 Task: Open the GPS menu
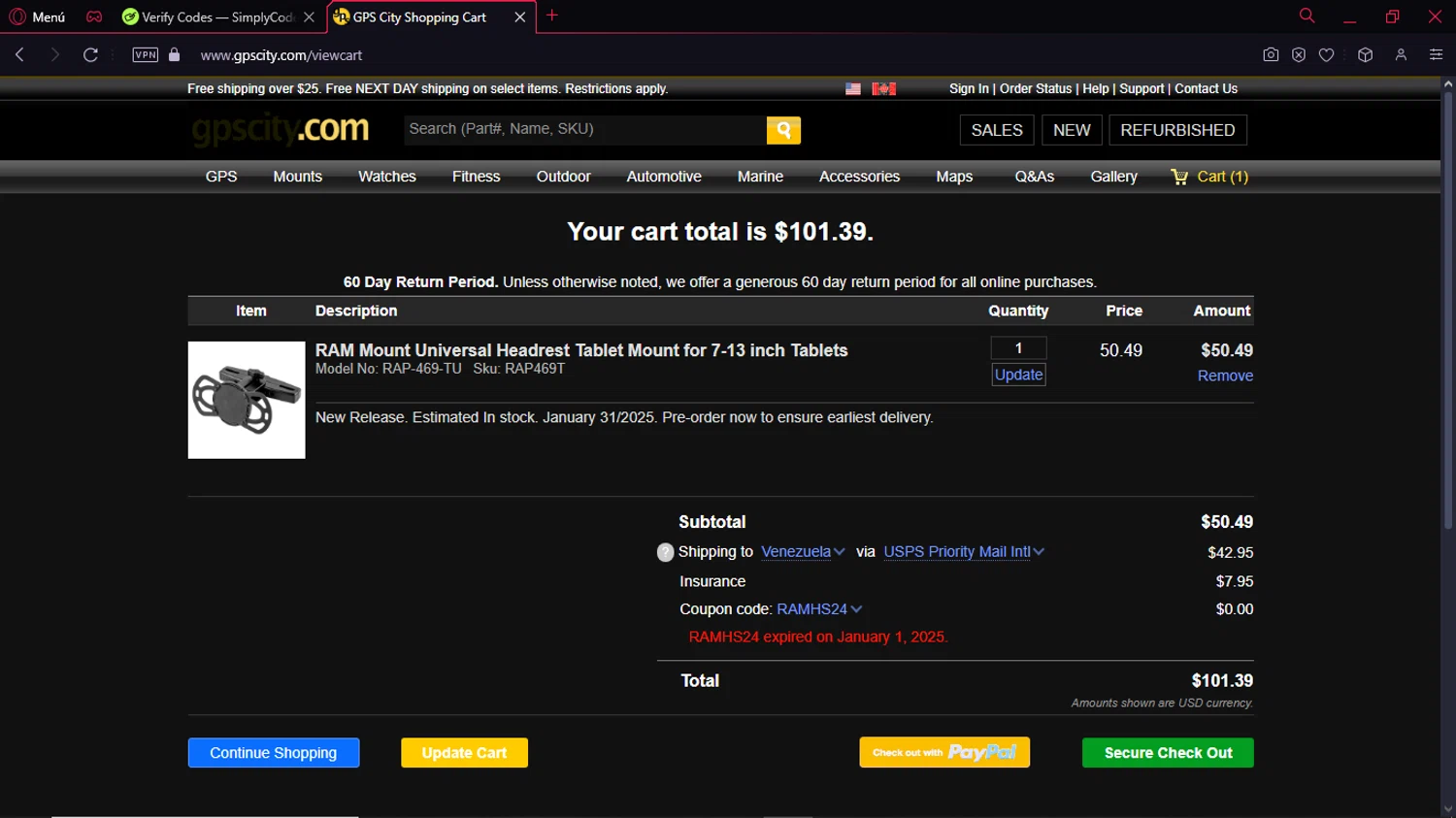[221, 177]
